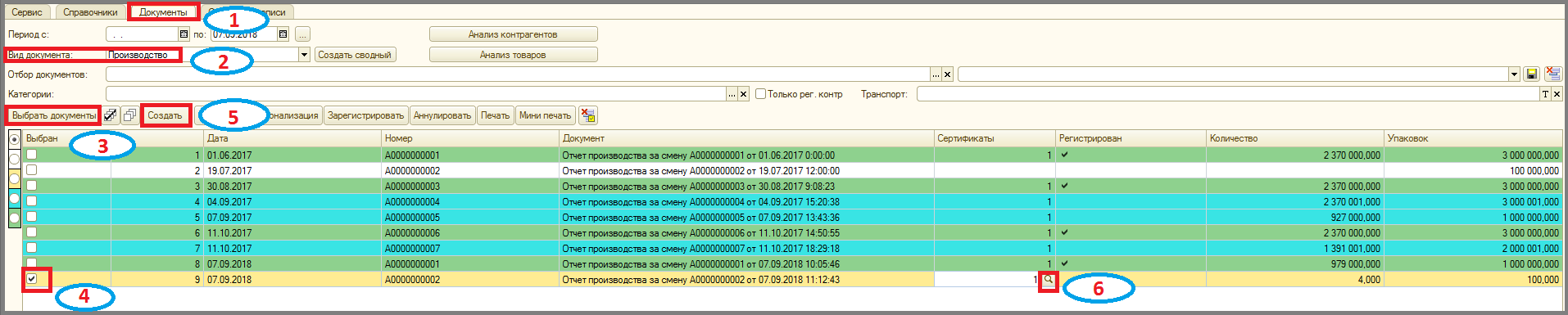Screen dimensions: 1568x315
Task: Select the green color filter radio button
Action: [14, 218]
